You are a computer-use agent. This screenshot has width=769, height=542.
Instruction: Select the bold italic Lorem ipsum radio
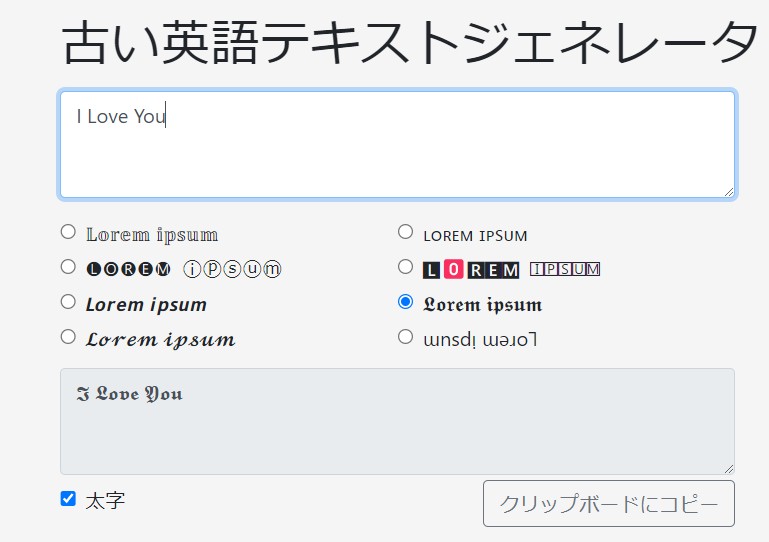[68, 301]
